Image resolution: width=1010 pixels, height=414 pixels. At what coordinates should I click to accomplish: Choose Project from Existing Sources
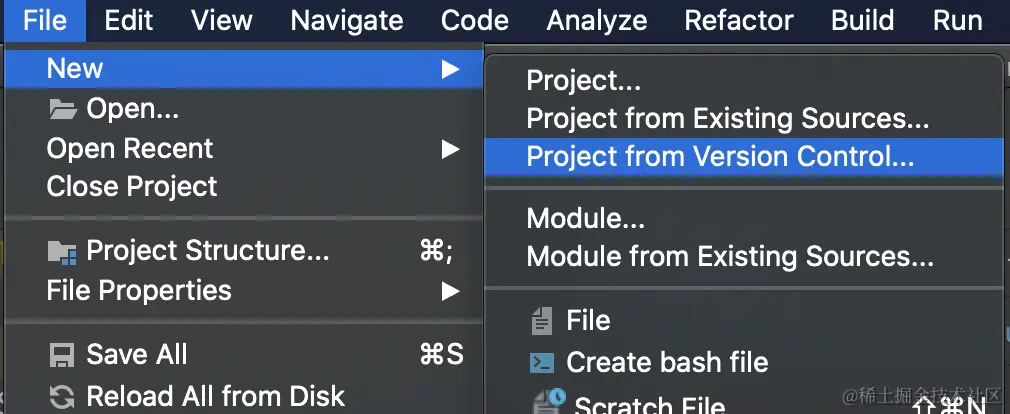point(728,119)
